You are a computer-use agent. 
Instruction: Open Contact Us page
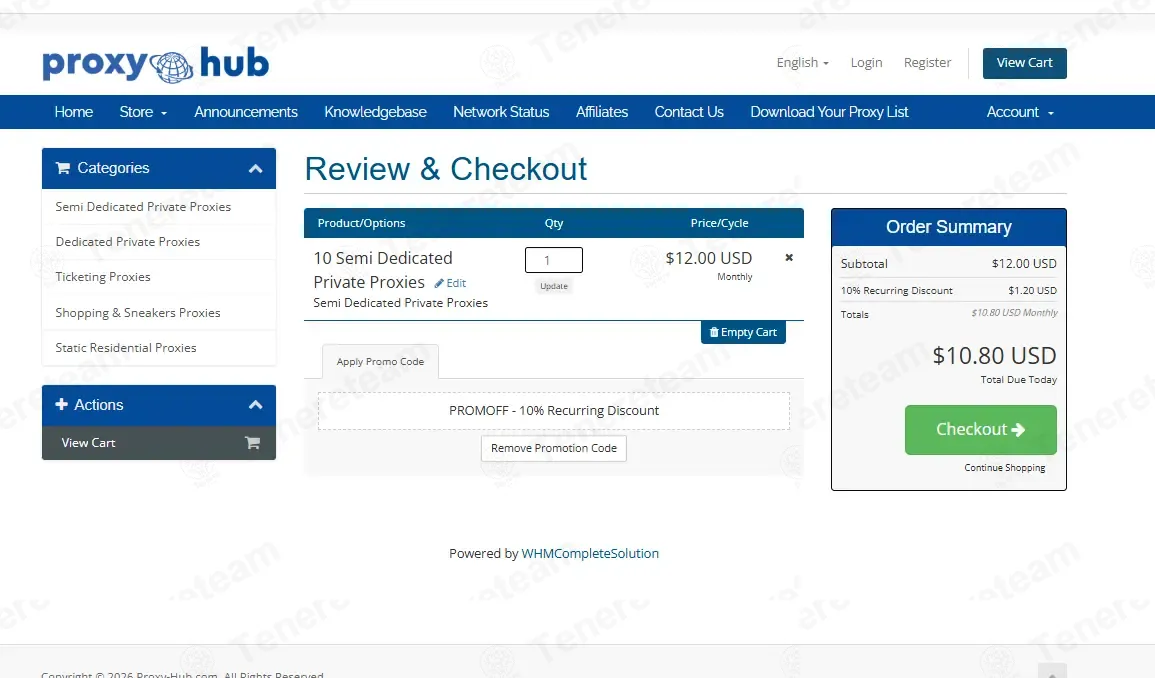coord(689,112)
